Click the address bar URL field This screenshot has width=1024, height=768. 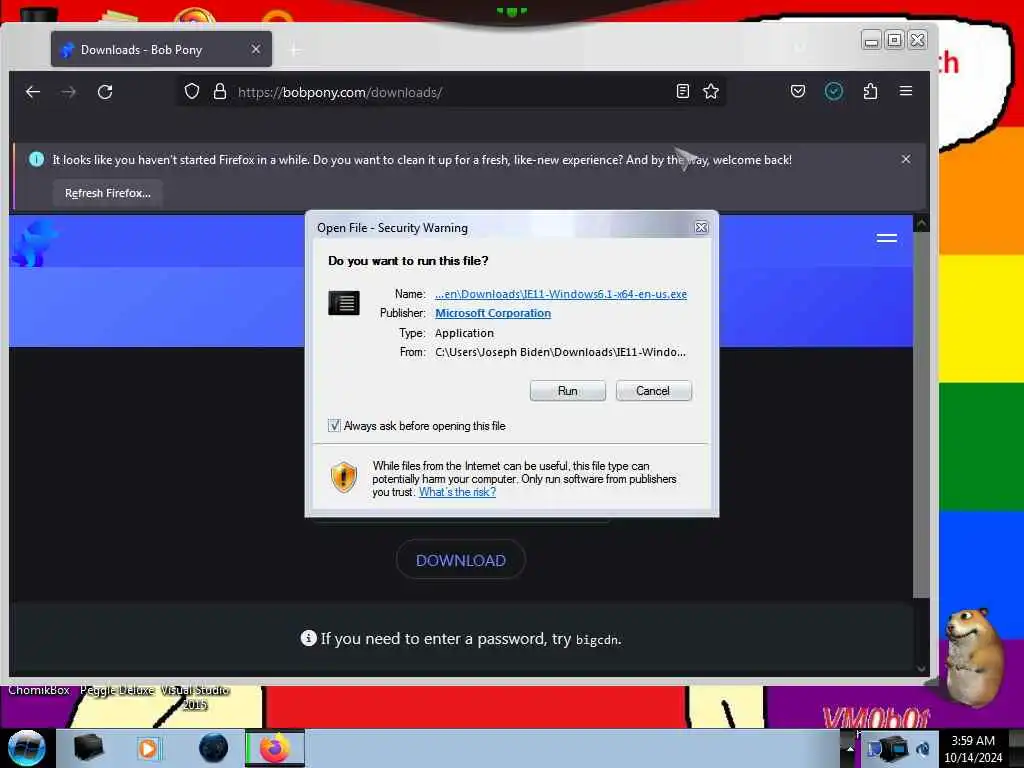tap(451, 92)
